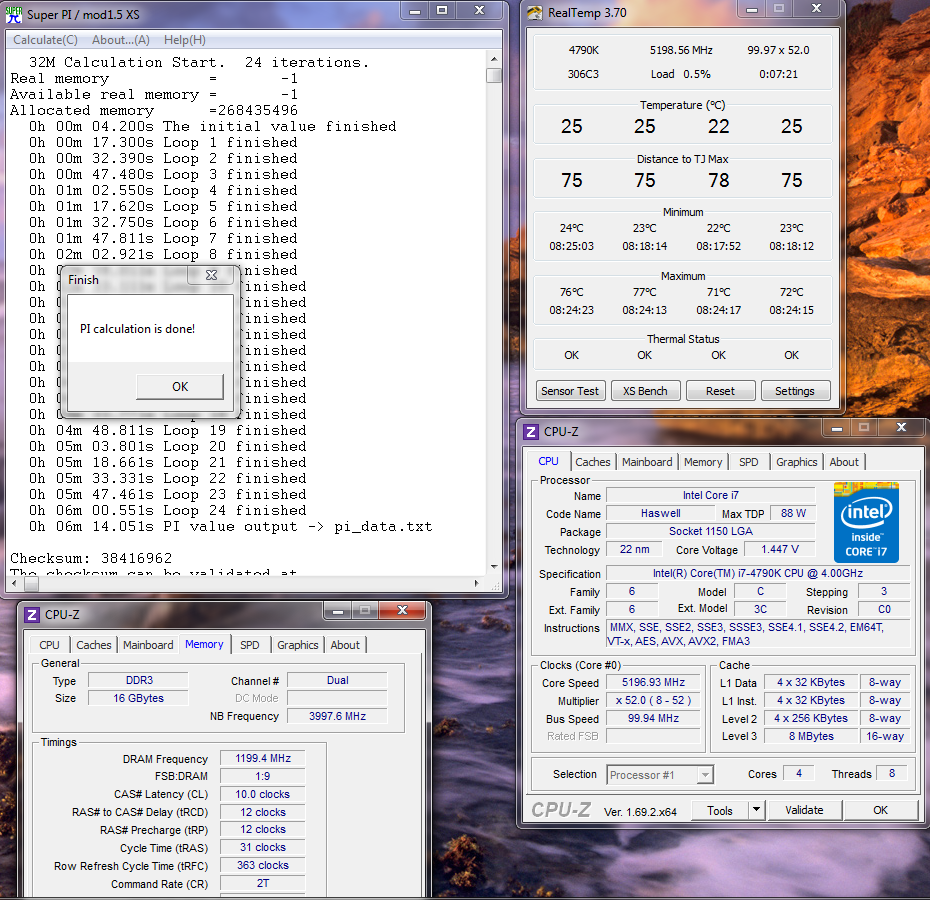This screenshot has width=930, height=900.
Task: Close the memory CPU-Z window
Action: click(x=402, y=610)
